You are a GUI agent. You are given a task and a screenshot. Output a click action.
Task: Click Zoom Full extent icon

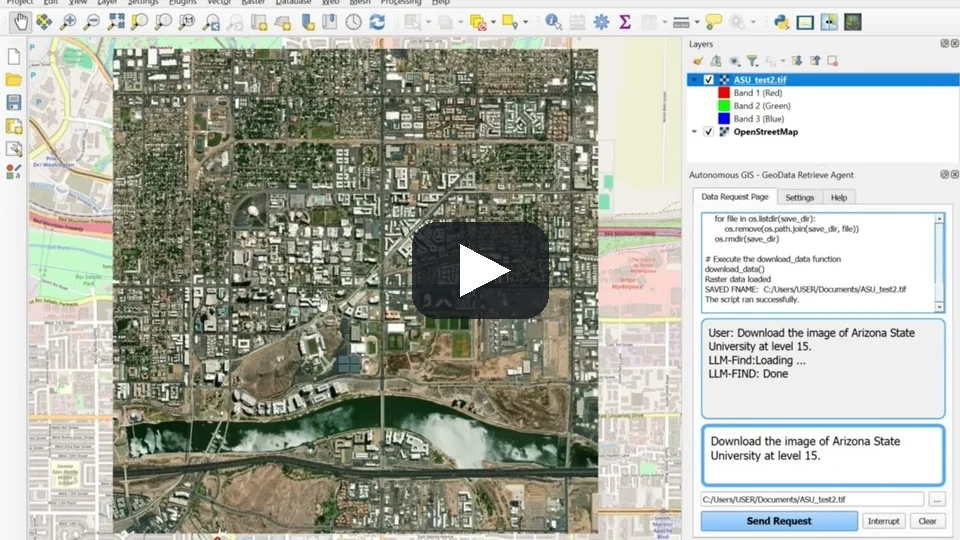[116, 22]
